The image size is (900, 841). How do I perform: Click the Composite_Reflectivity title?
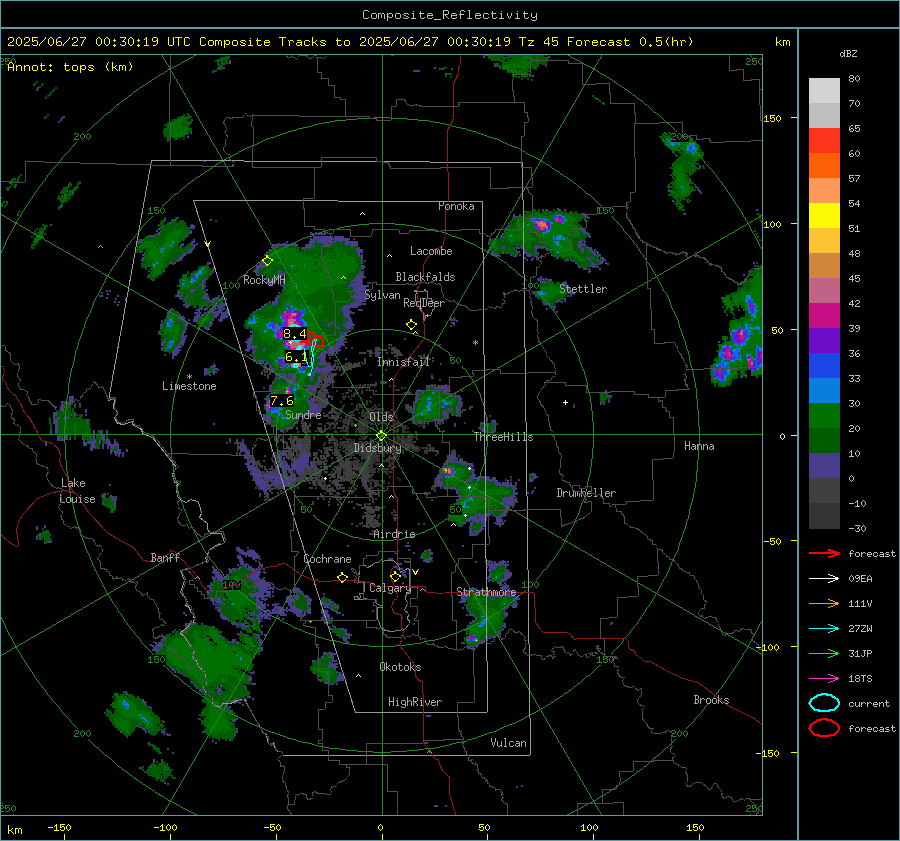450,15
